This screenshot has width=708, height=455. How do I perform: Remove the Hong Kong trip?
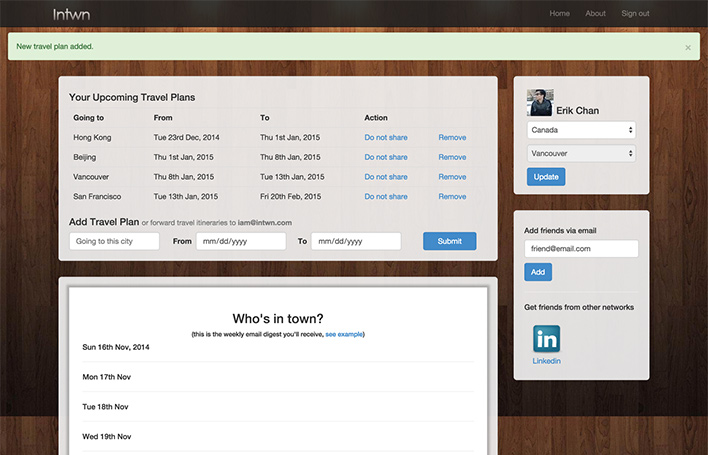(452, 137)
